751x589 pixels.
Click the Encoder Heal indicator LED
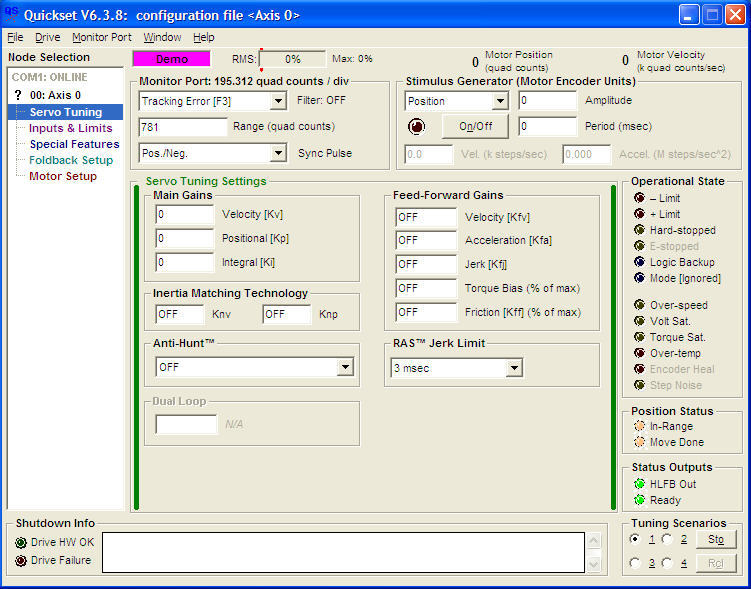[639, 369]
